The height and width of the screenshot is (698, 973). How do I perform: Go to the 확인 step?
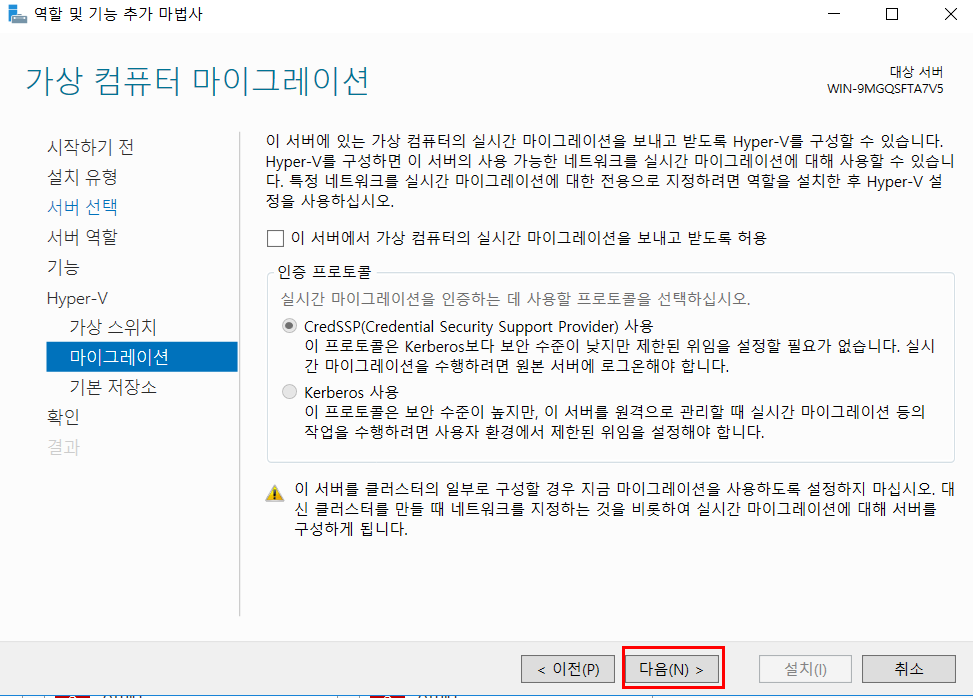click(x=63, y=417)
